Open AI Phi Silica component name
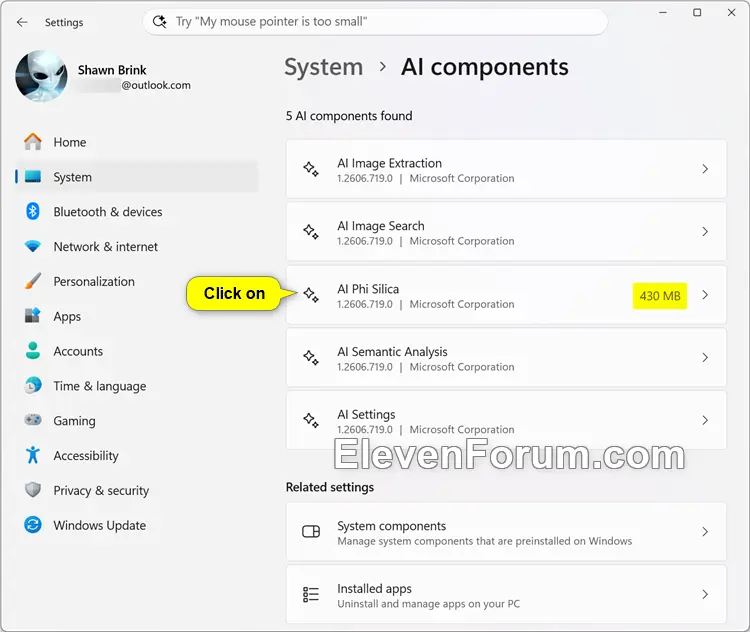Viewport: 750px width, 632px height. click(x=368, y=289)
